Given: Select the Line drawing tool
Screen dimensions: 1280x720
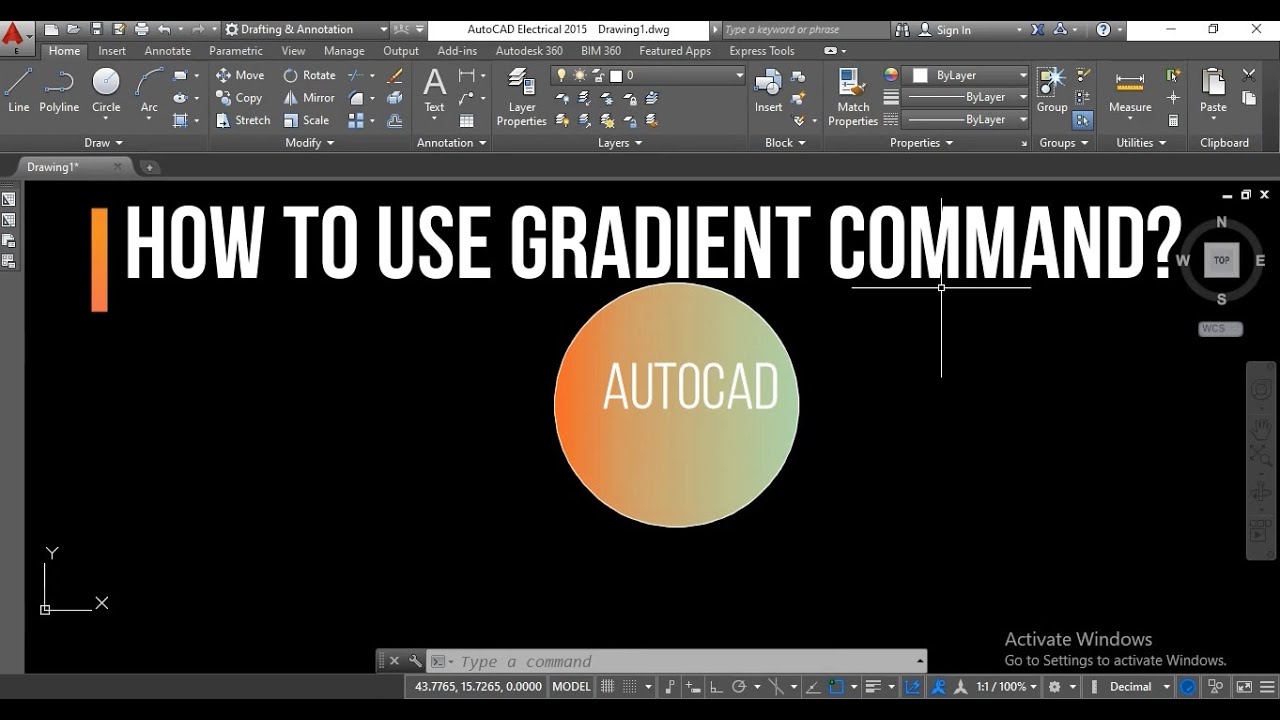Looking at the screenshot, I should pos(19,90).
